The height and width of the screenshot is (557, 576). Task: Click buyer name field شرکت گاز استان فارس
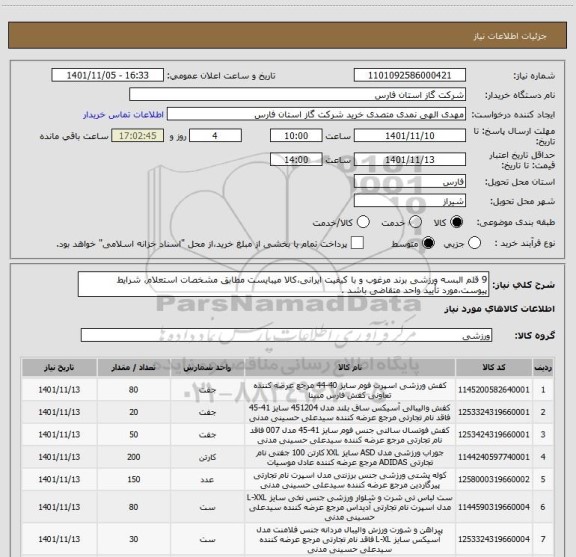click(297, 95)
